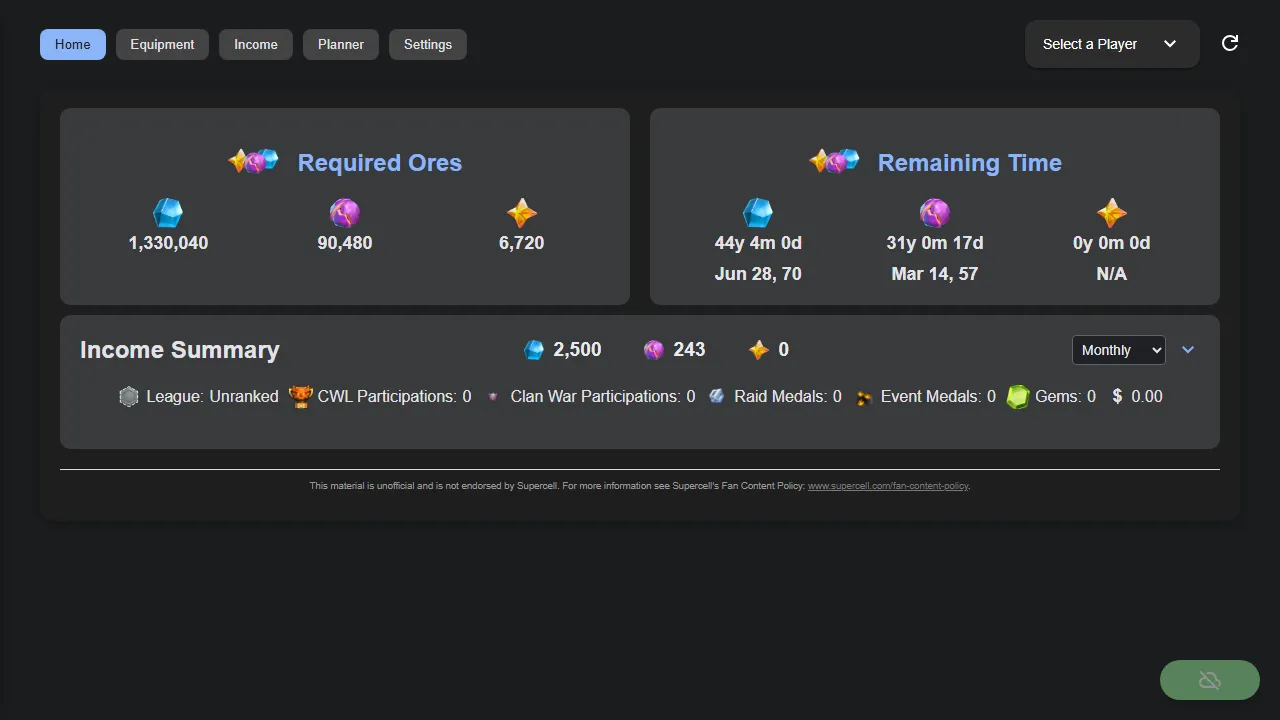Click the Starry Ore icon showing 6,720
This screenshot has width=1280, height=720.
[x=521, y=211]
